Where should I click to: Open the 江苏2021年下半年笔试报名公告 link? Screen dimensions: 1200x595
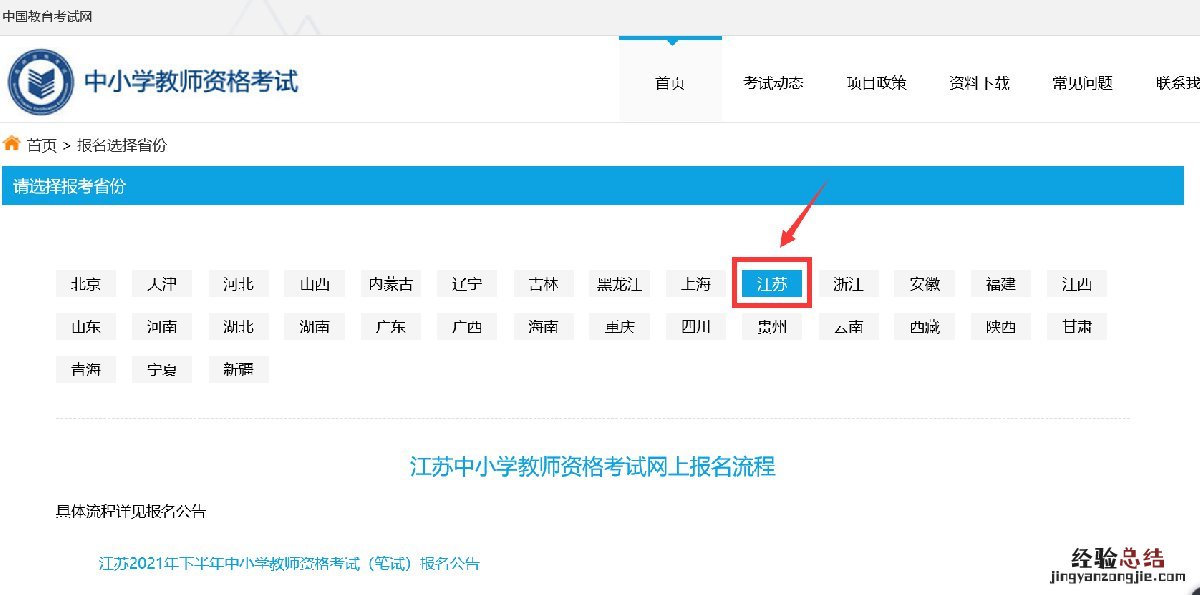(x=289, y=564)
